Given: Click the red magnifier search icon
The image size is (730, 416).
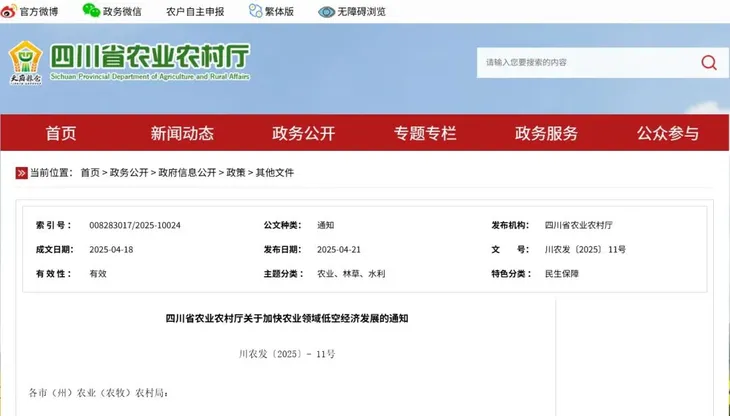Looking at the screenshot, I should (x=708, y=62).
